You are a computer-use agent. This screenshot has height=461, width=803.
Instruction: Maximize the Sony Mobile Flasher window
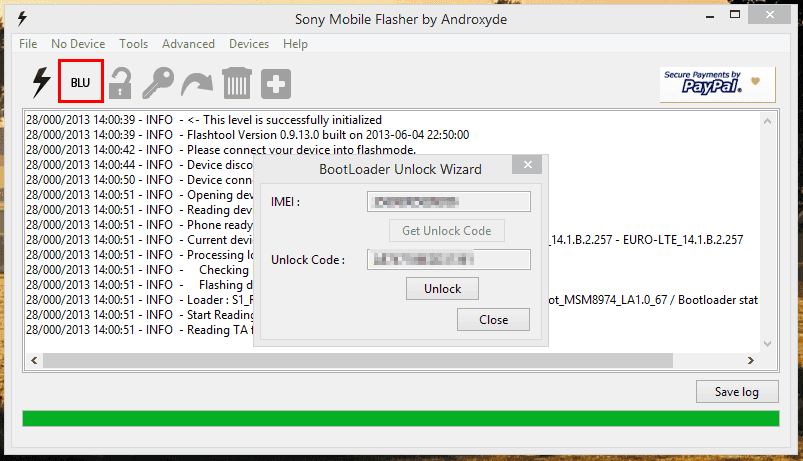tap(735, 15)
